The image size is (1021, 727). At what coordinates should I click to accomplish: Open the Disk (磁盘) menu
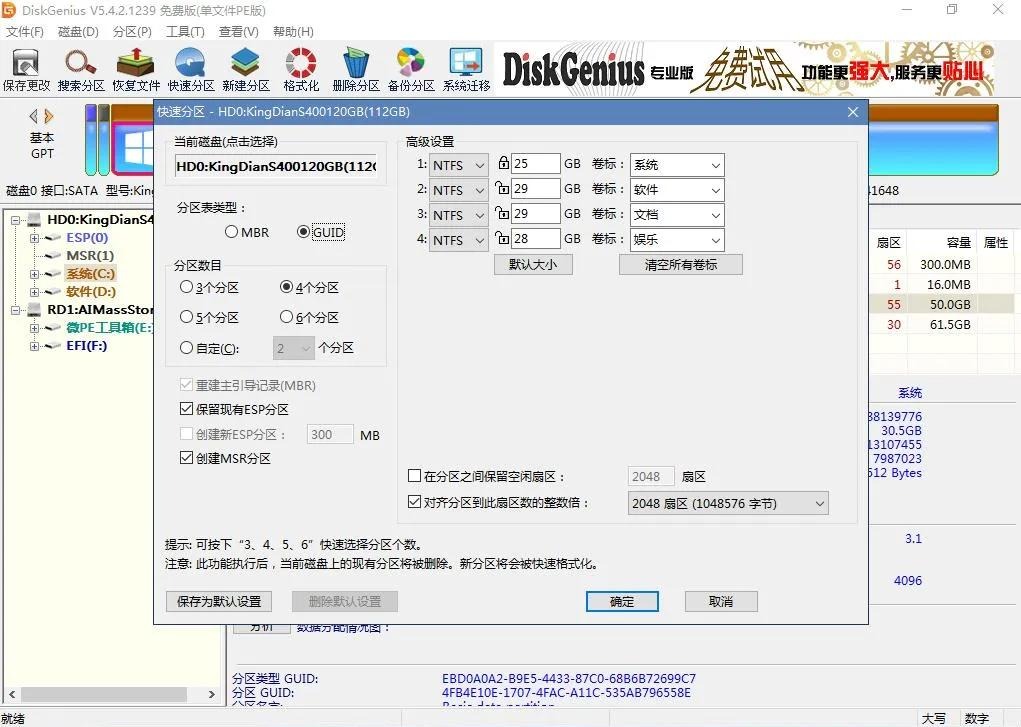[78, 32]
